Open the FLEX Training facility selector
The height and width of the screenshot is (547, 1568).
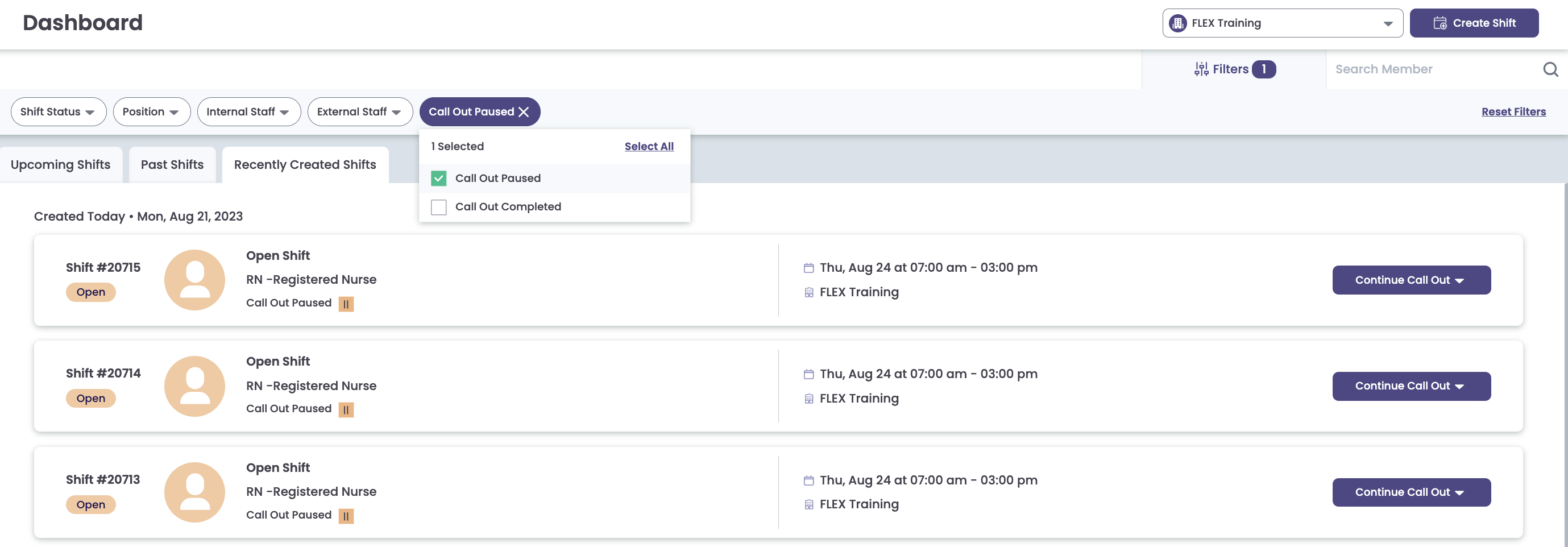tap(1282, 23)
